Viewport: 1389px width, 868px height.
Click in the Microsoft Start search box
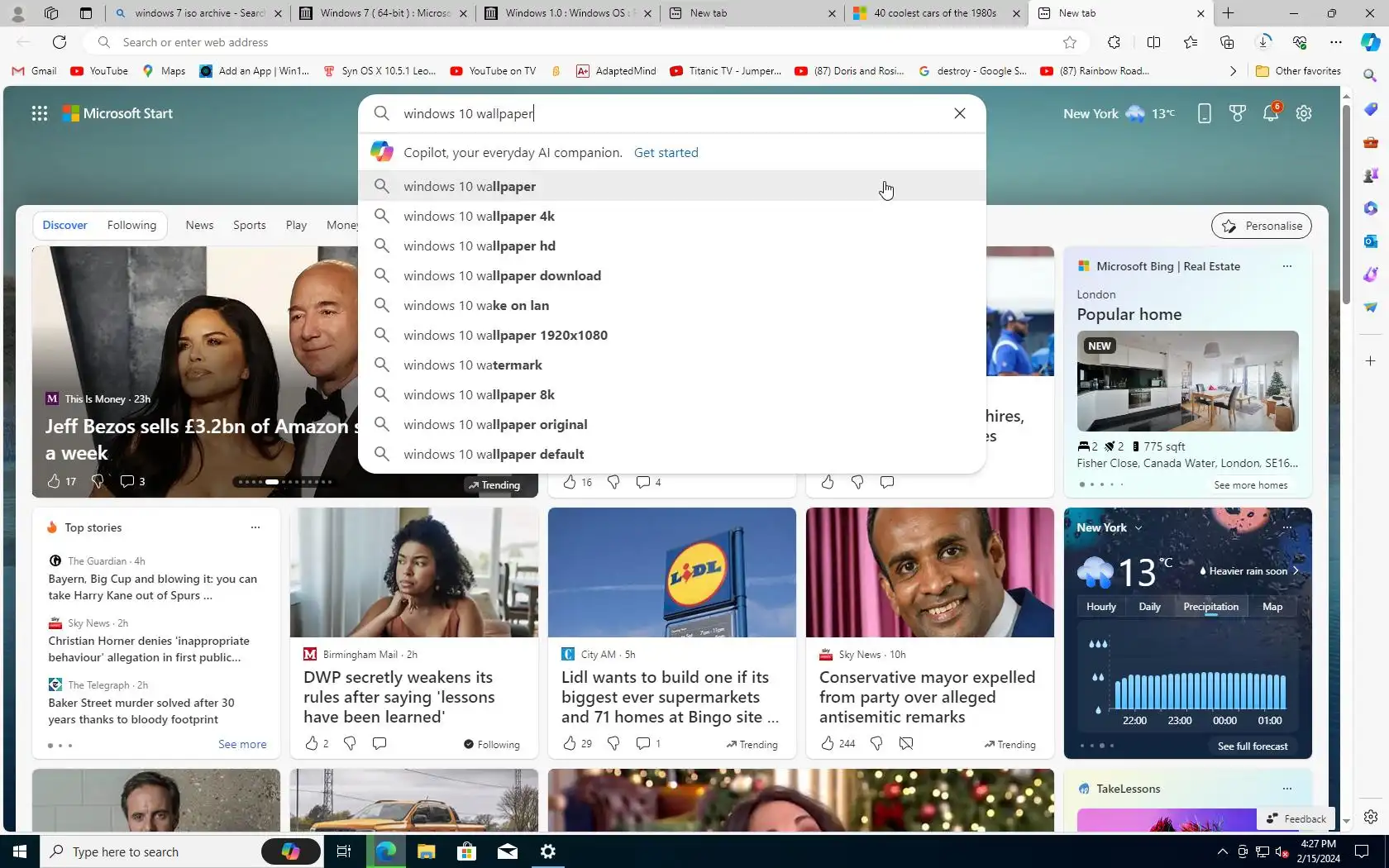[x=671, y=113]
